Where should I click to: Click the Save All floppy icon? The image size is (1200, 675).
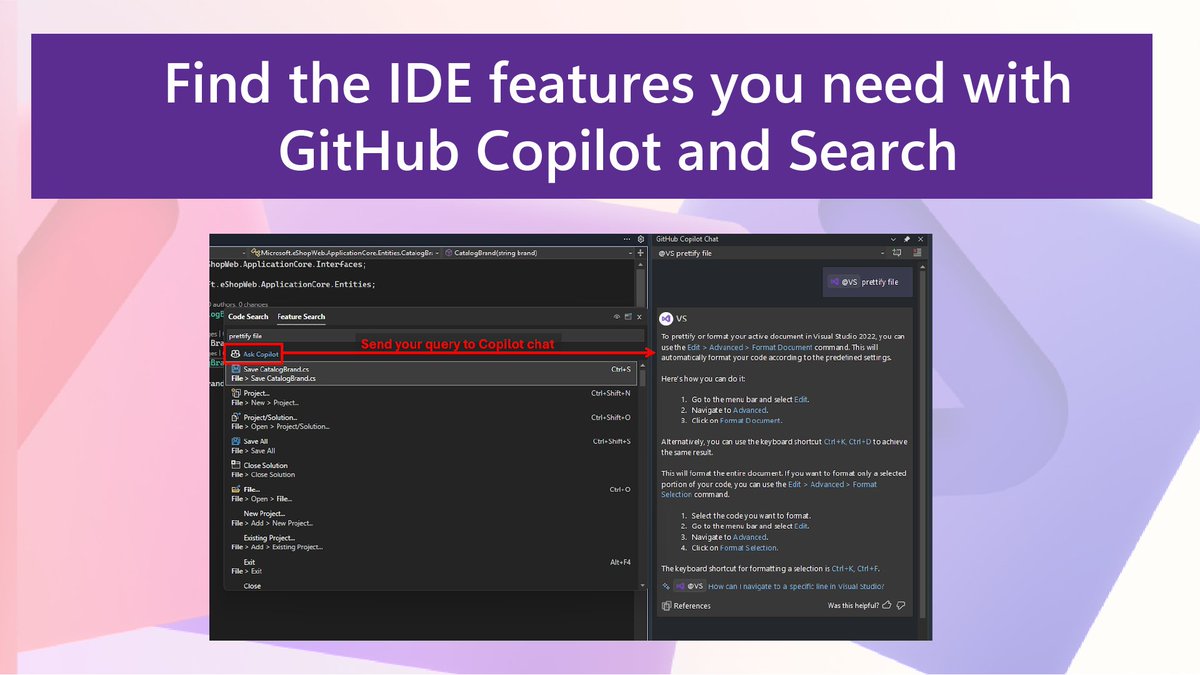236,441
